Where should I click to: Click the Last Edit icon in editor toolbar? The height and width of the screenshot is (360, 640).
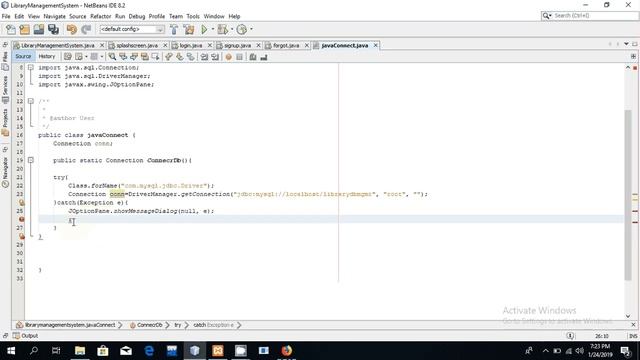point(68,57)
